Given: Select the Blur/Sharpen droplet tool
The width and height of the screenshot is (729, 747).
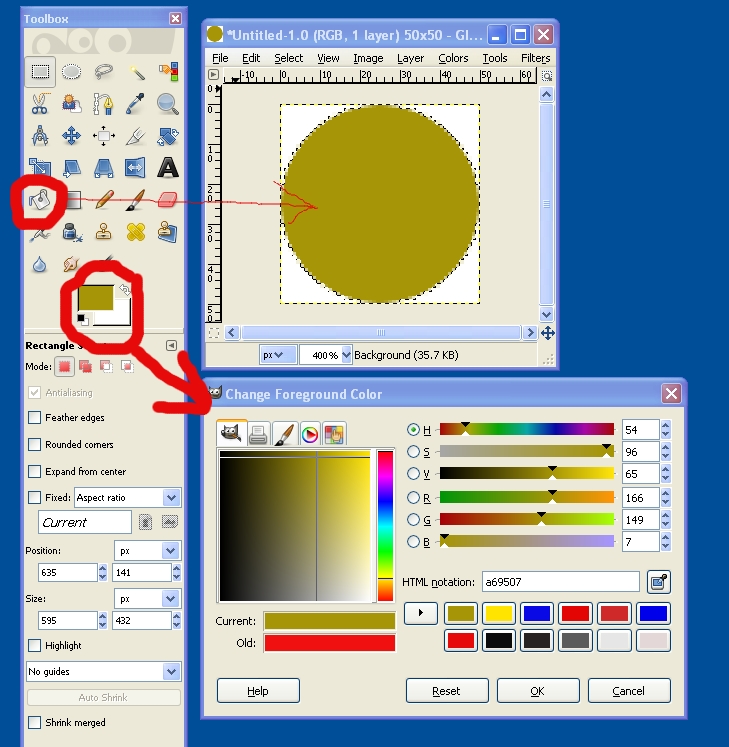Looking at the screenshot, I should point(40,264).
